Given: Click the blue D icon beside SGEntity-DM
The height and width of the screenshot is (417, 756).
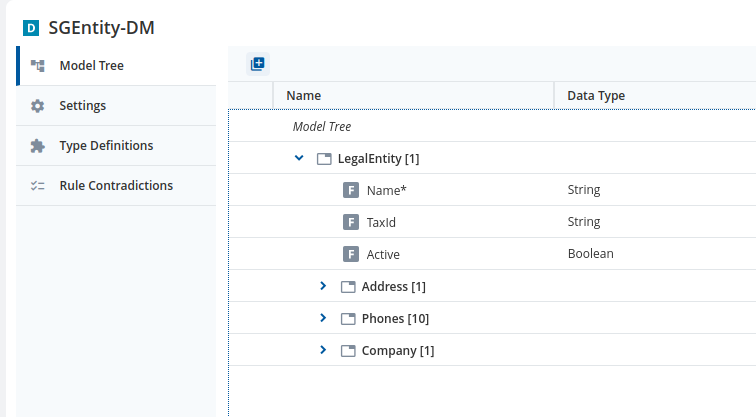Looking at the screenshot, I should [x=31, y=28].
